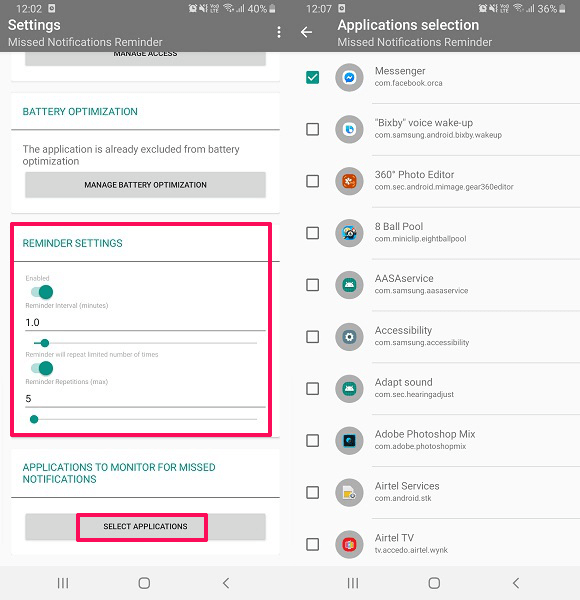The image size is (580, 600).
Task: Tap home button on Applications selection screen
Action: point(434,583)
